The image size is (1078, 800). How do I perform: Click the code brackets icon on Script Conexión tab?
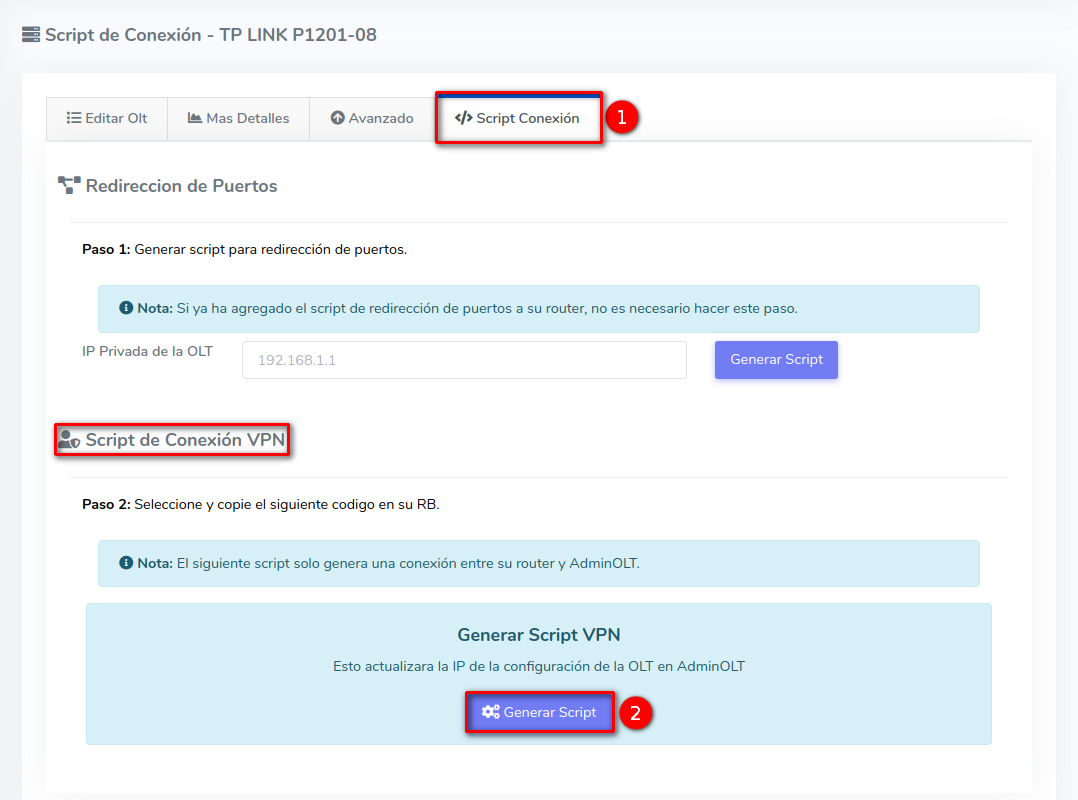(x=463, y=118)
